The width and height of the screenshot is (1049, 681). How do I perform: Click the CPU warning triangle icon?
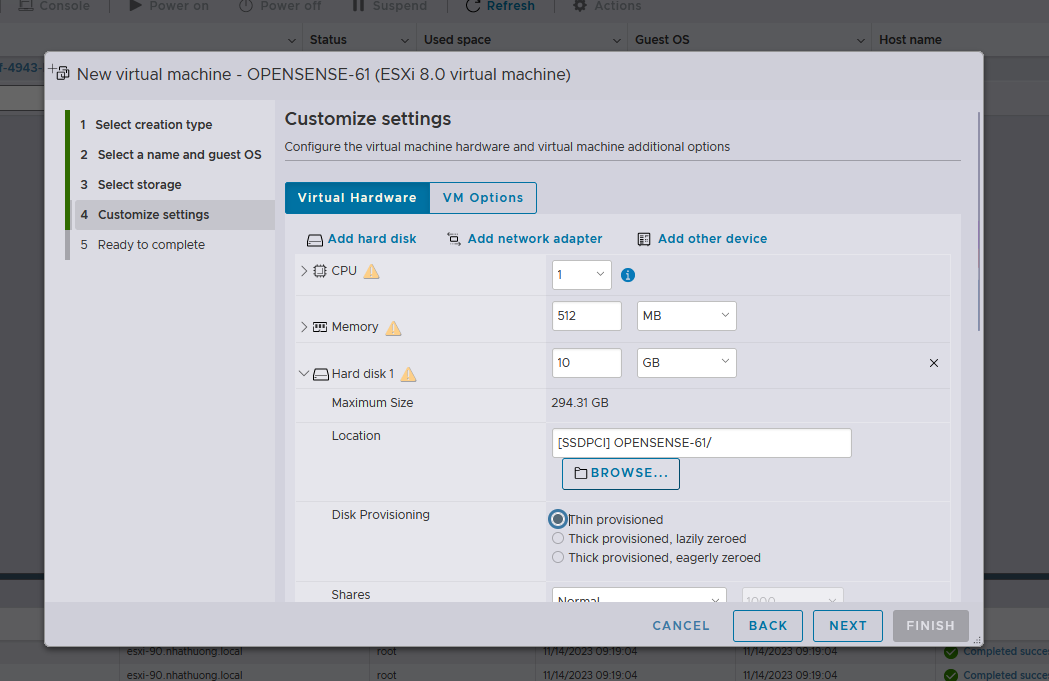(371, 271)
